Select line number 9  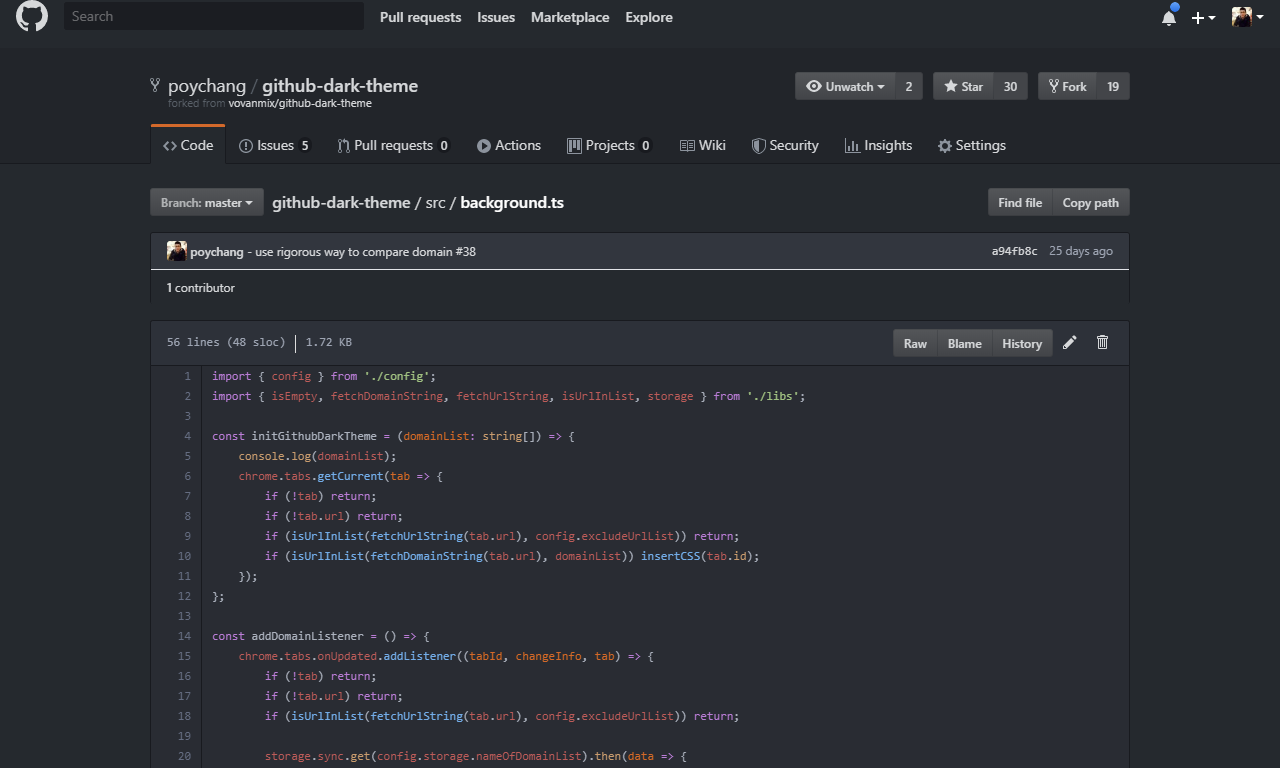(x=186, y=536)
